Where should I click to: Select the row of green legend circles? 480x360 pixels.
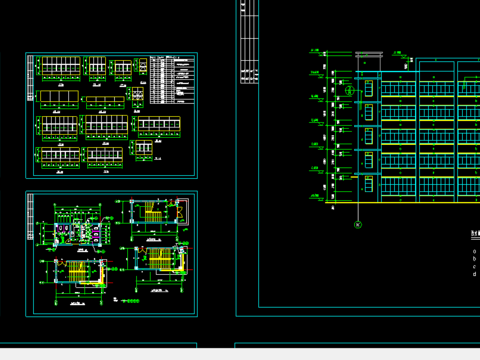(x=131, y=301)
